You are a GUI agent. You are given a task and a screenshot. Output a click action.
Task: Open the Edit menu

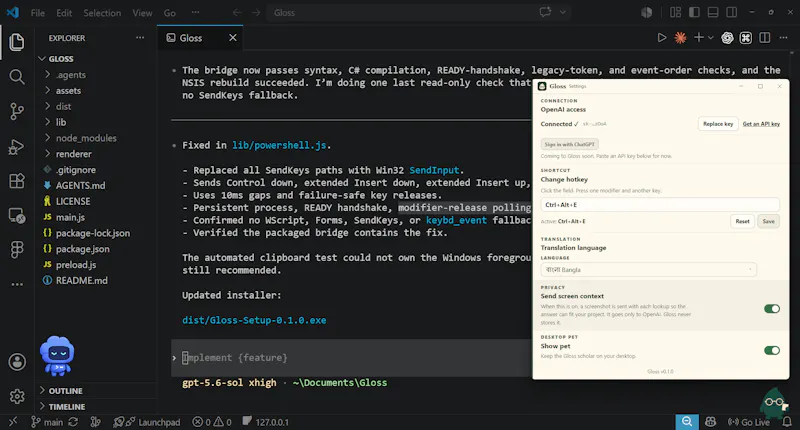click(64, 13)
